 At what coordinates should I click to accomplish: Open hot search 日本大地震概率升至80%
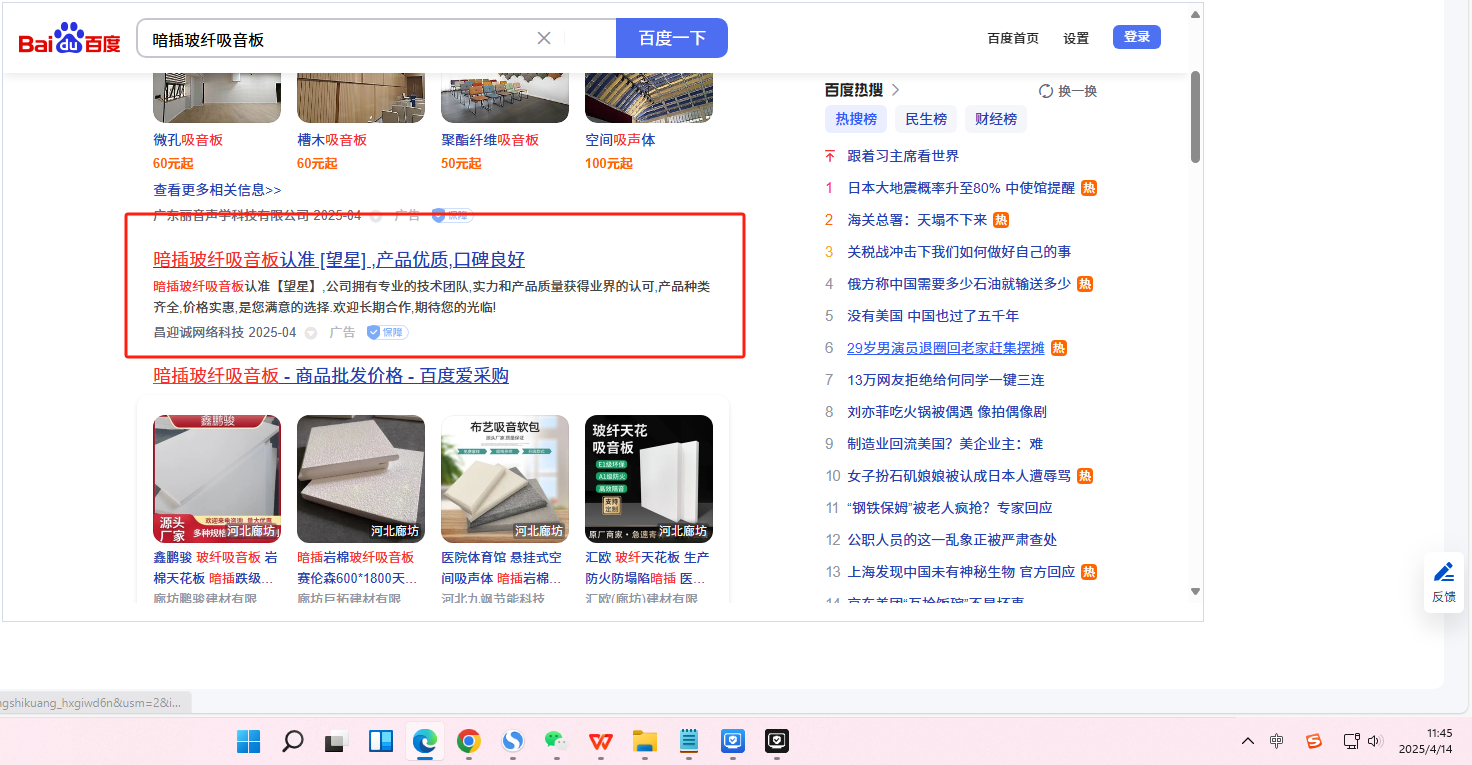click(x=961, y=188)
